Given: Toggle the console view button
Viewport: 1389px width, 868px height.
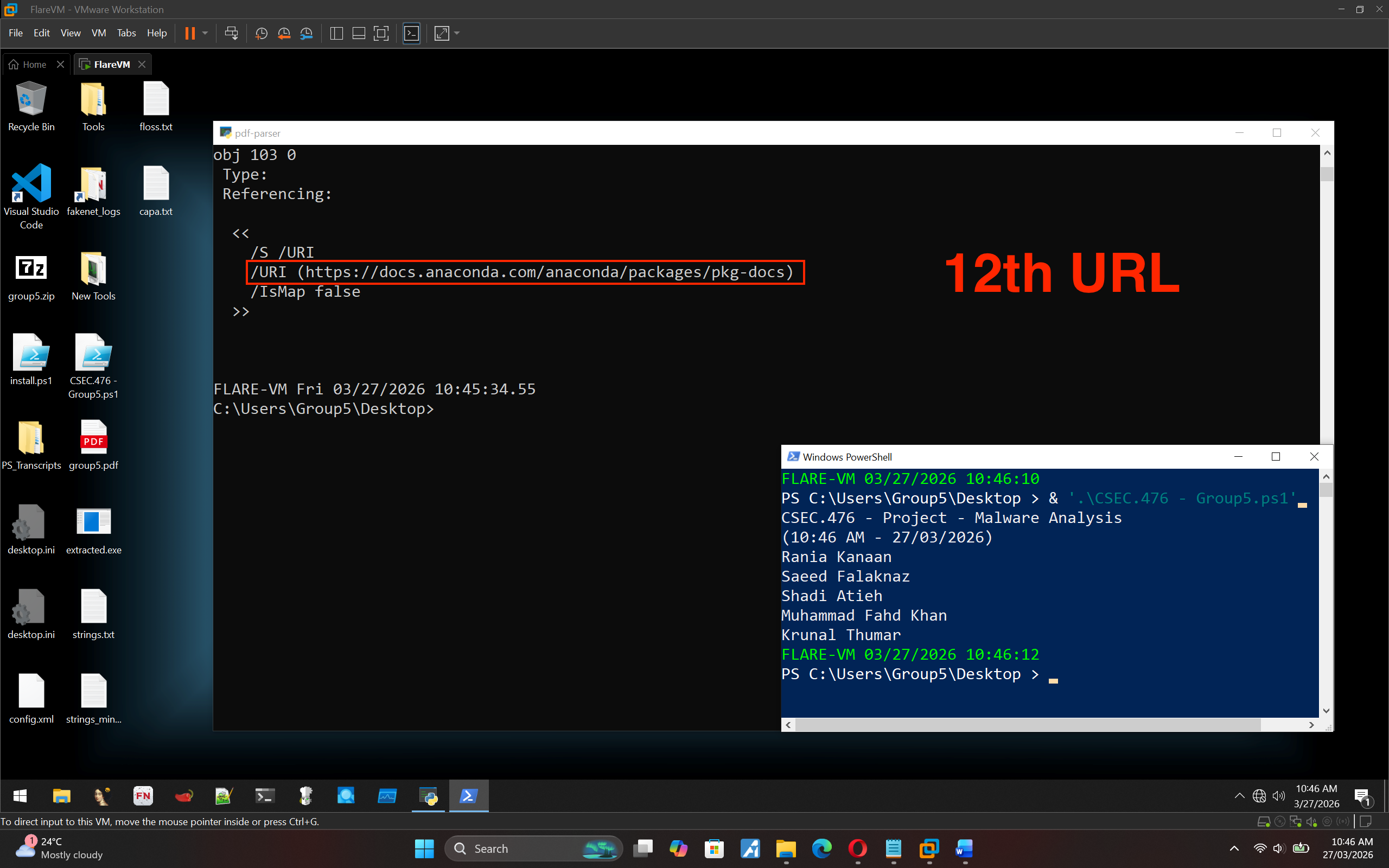Looking at the screenshot, I should [411, 33].
